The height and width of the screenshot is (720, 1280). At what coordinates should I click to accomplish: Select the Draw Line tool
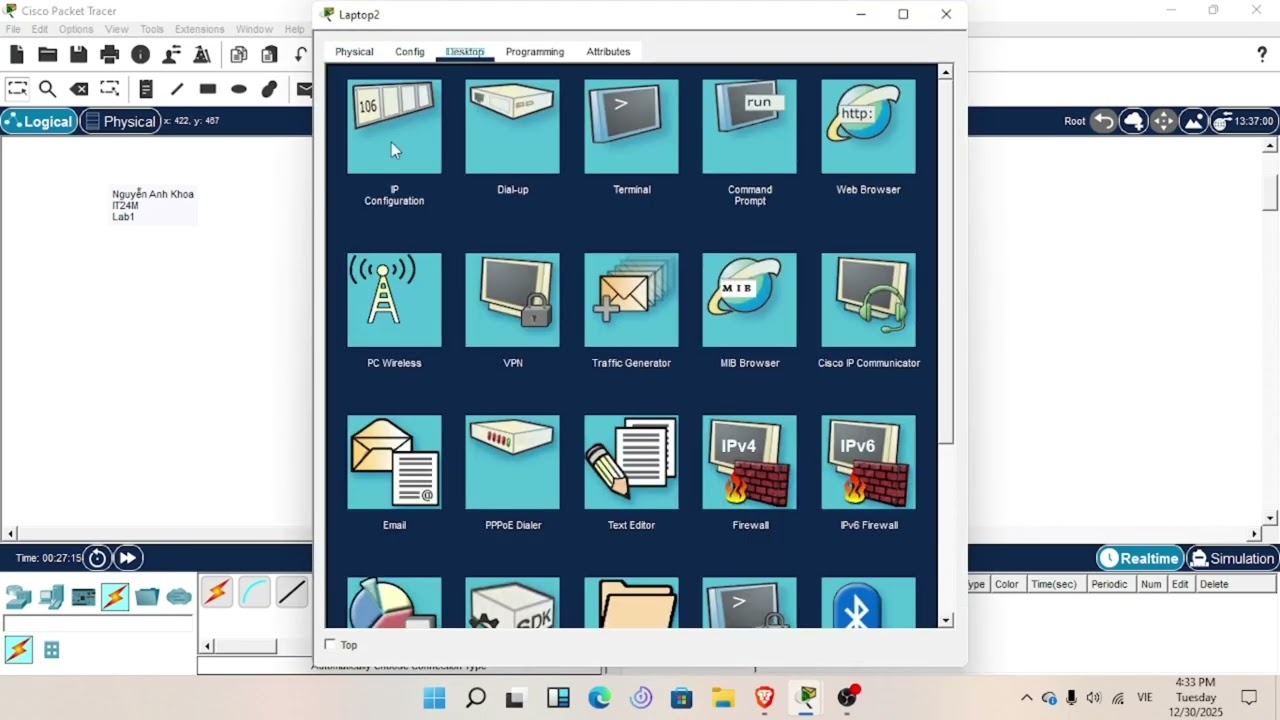[x=177, y=89]
